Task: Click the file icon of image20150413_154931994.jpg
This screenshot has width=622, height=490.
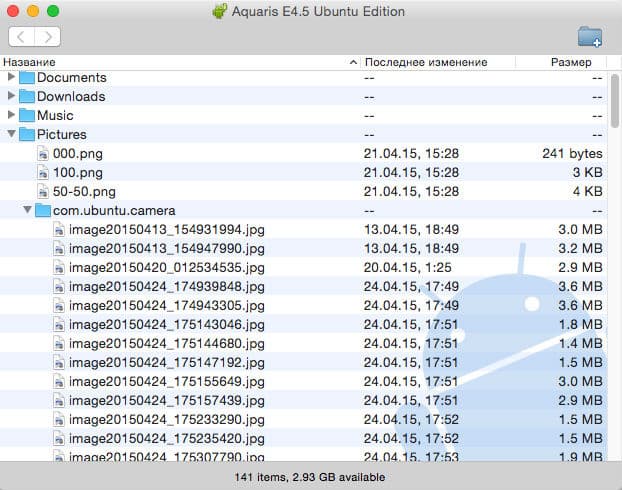Action: point(59,229)
